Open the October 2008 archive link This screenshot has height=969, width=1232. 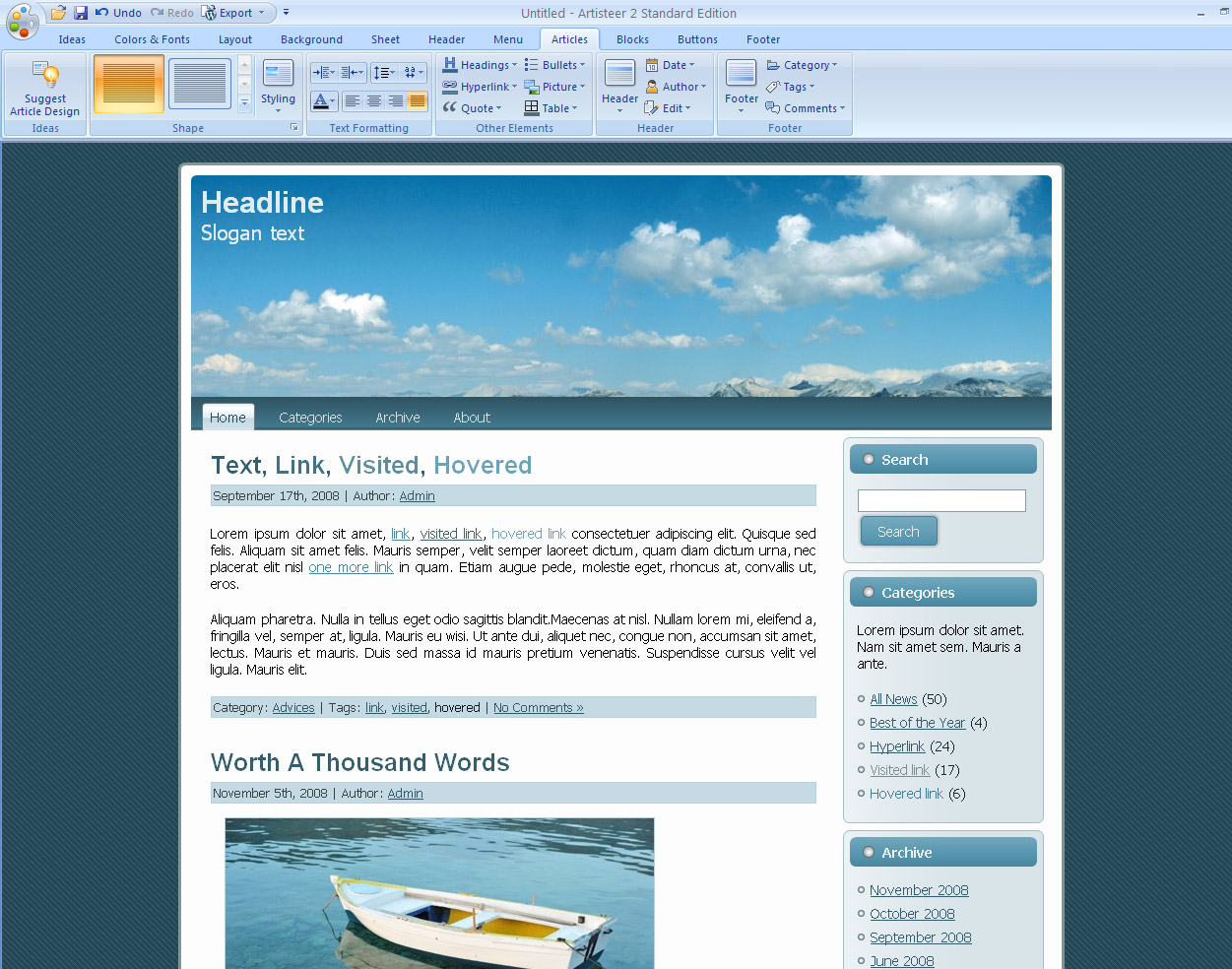(x=912, y=914)
